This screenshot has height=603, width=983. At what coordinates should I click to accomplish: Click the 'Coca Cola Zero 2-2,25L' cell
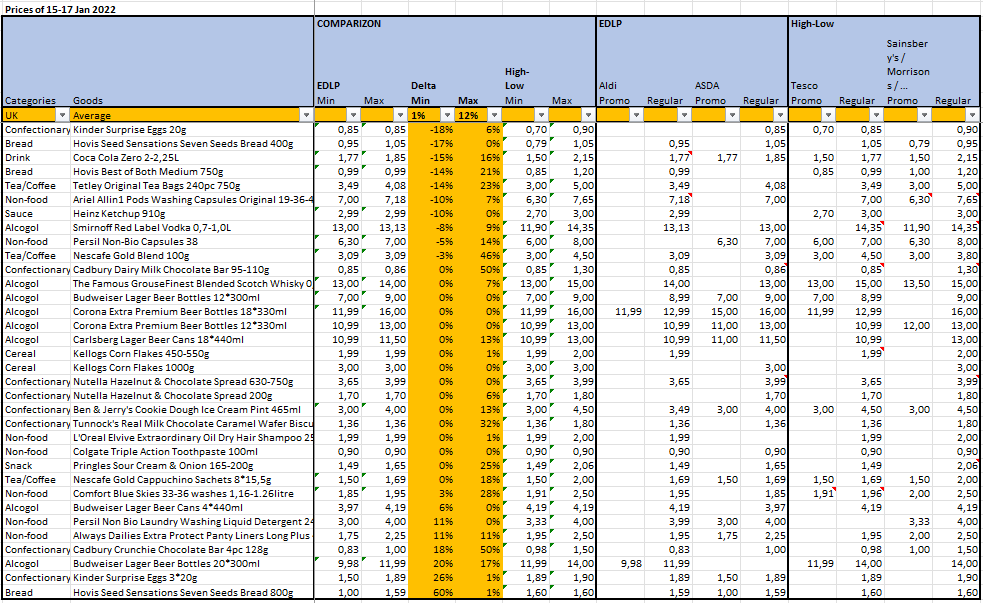coord(125,158)
